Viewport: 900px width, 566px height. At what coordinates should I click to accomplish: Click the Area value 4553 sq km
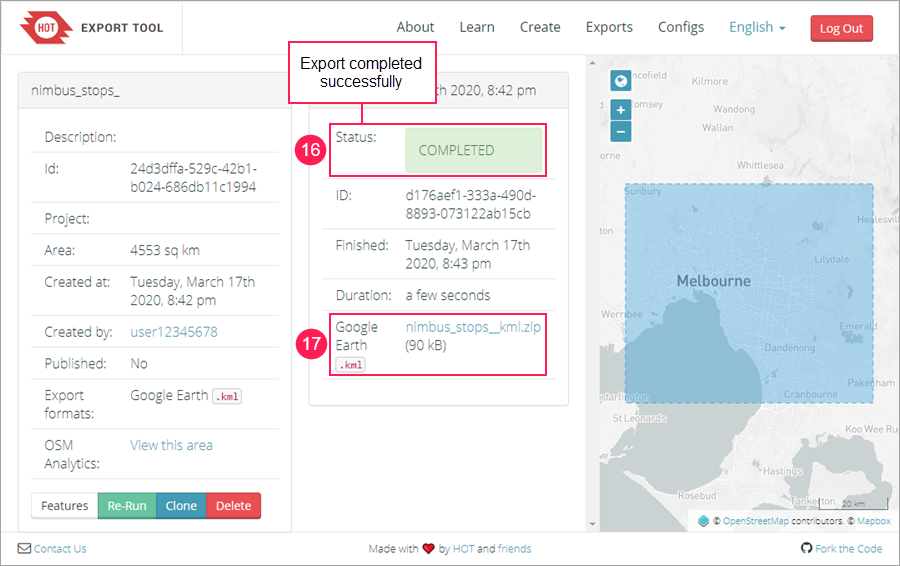[x=165, y=250]
